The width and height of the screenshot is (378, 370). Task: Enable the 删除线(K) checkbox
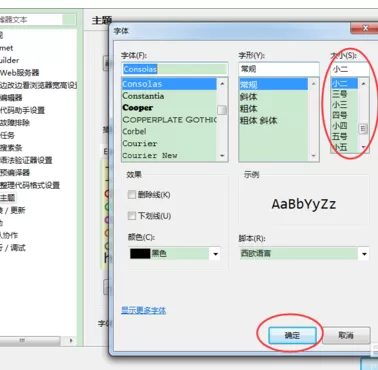pyautogui.click(x=132, y=195)
